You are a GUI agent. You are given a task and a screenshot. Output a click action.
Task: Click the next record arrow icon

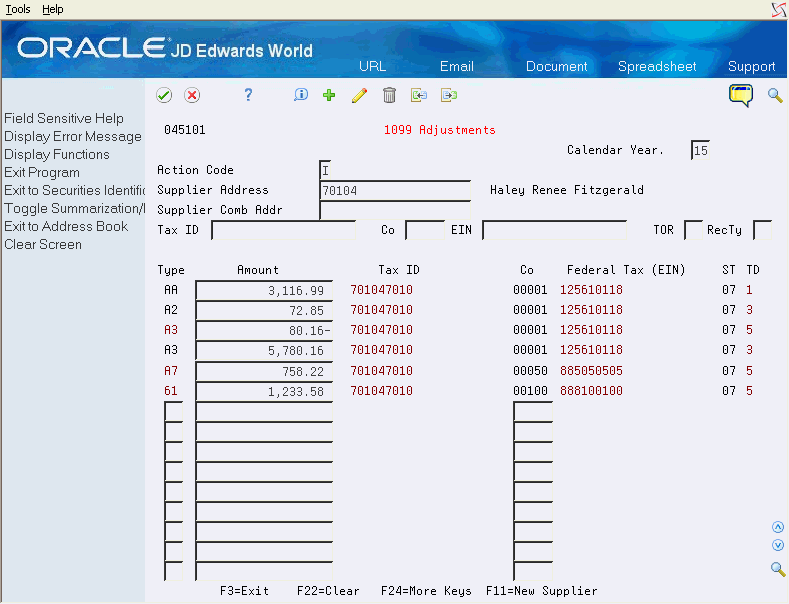coord(449,95)
